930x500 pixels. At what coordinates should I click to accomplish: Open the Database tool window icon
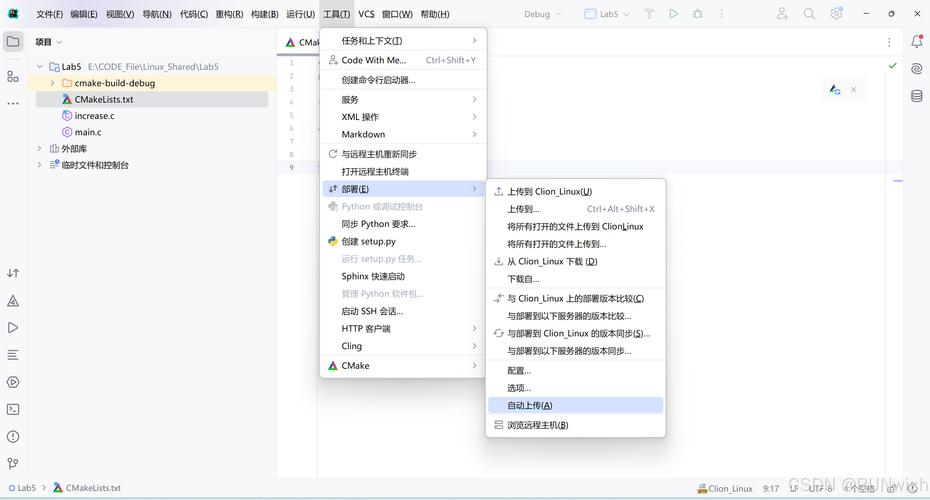(x=917, y=95)
